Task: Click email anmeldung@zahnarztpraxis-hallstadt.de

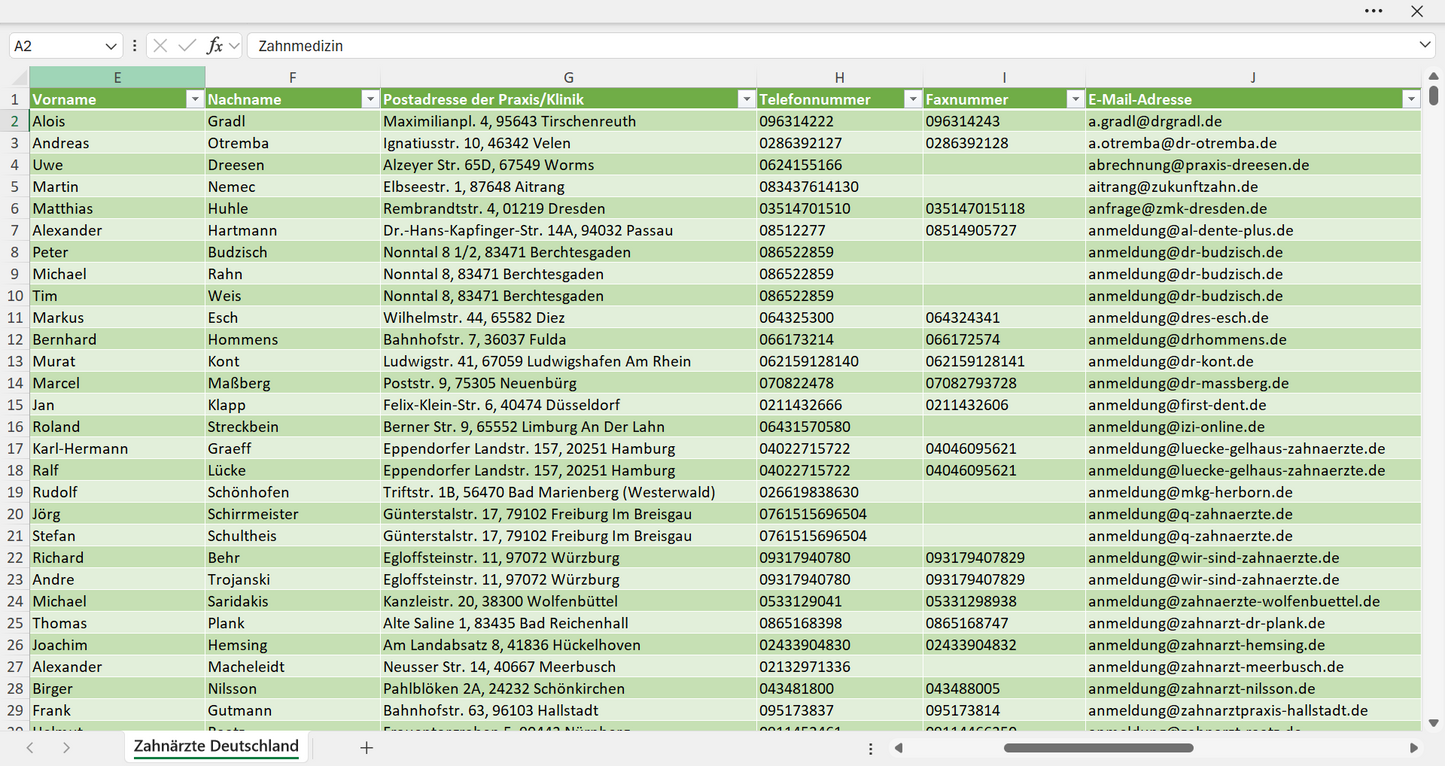Action: [x=1253, y=711]
